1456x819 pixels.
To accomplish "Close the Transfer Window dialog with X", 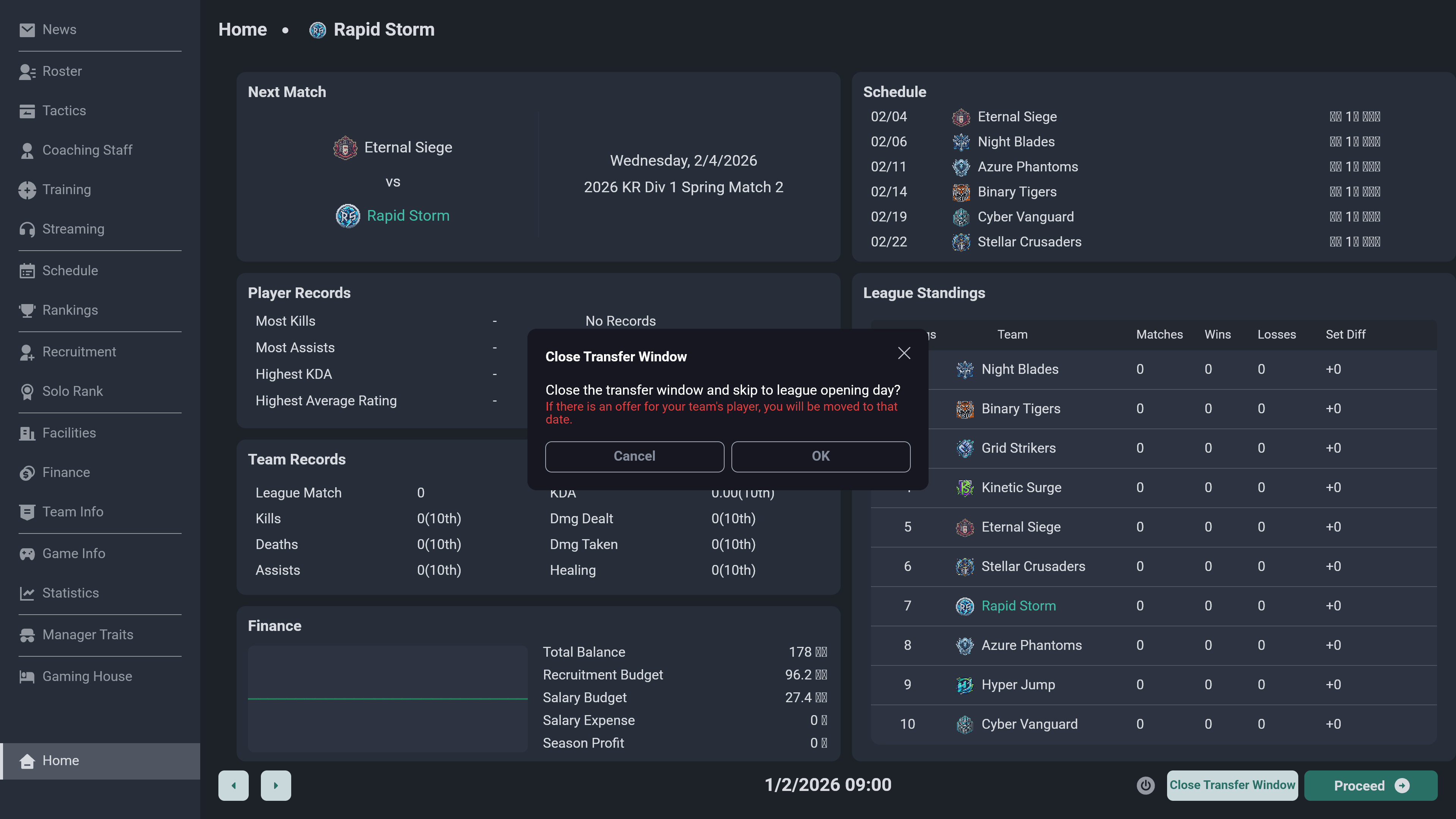I will pyautogui.click(x=904, y=353).
